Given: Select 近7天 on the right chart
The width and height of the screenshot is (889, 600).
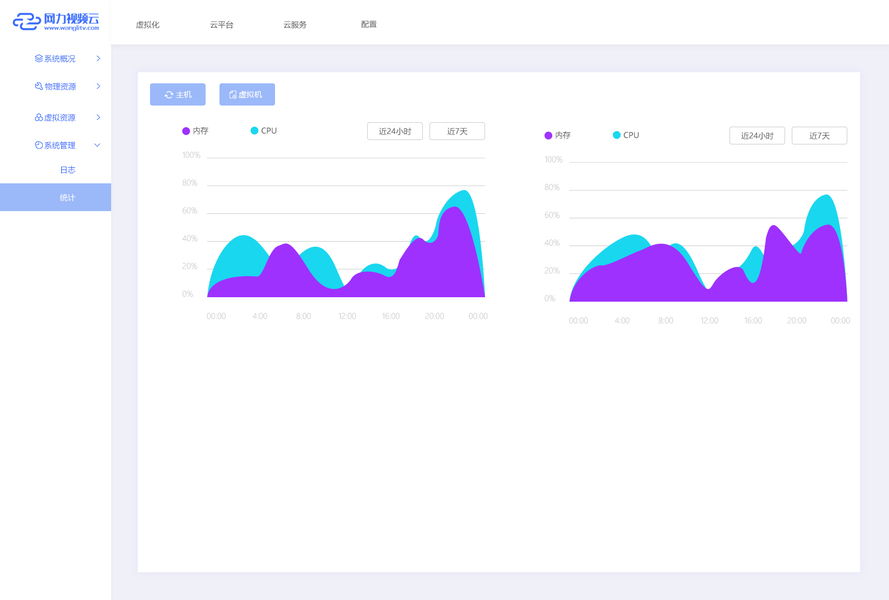Looking at the screenshot, I should click(x=819, y=136).
